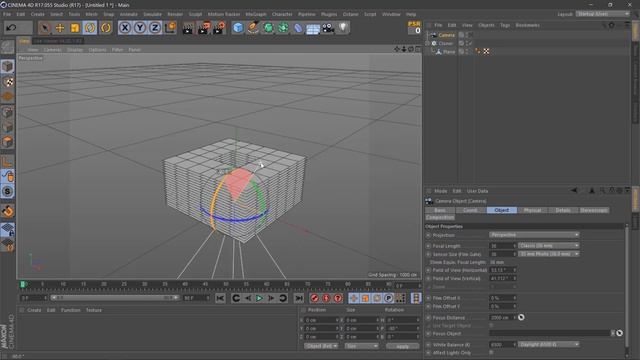Image resolution: width=640 pixels, height=360 pixels.
Task: Select the Model mode cube icon
Action: click(7, 66)
